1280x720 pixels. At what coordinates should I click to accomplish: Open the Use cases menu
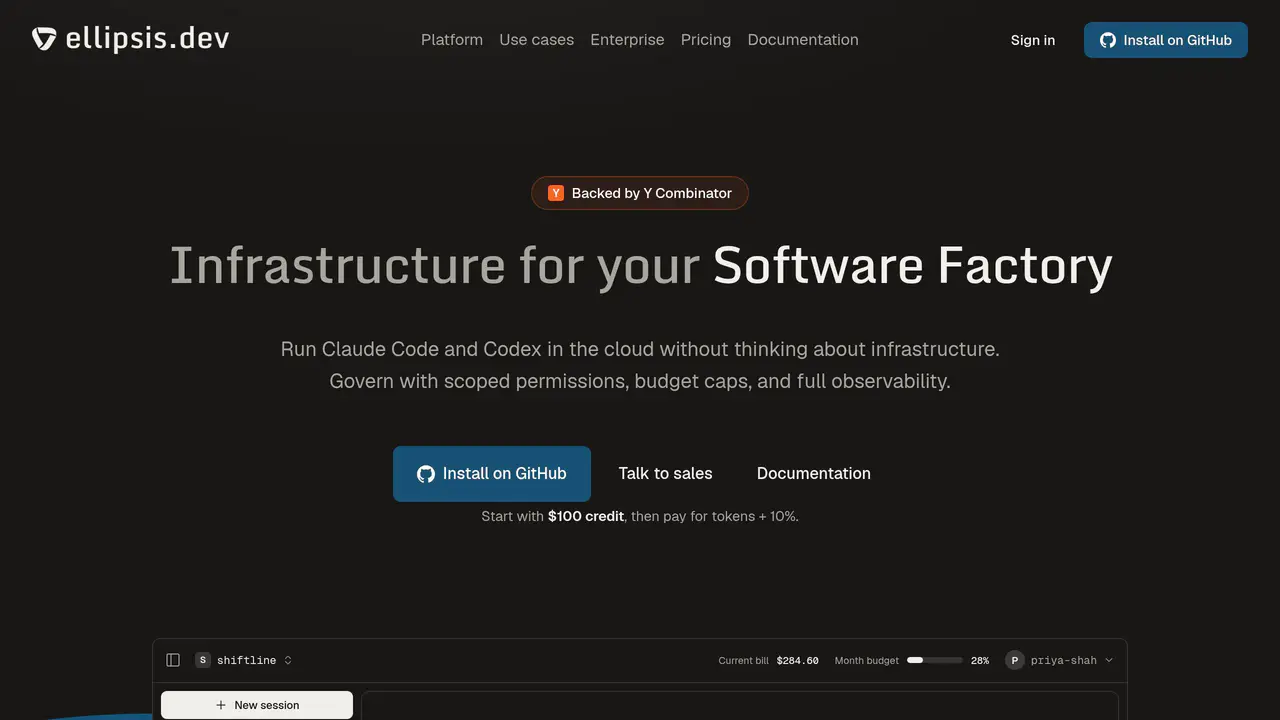coord(537,40)
